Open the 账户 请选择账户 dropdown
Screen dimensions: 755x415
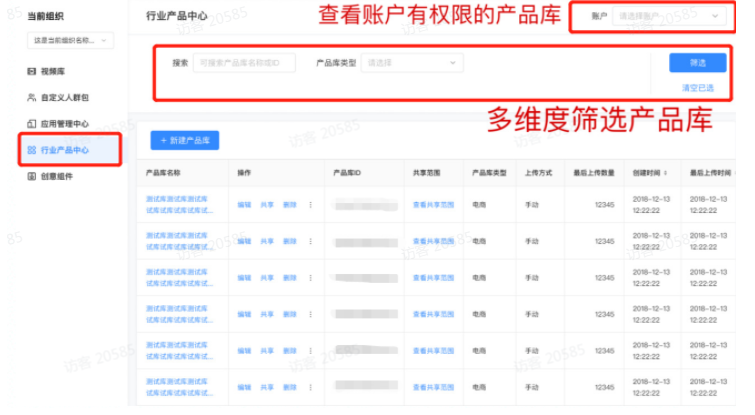(669, 16)
